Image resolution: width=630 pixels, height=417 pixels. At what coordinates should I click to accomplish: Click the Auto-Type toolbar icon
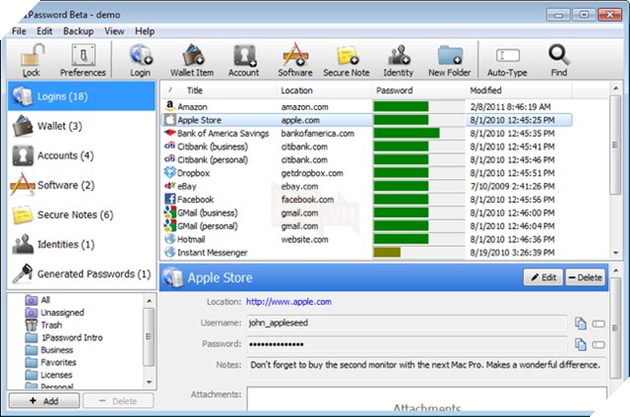506,58
